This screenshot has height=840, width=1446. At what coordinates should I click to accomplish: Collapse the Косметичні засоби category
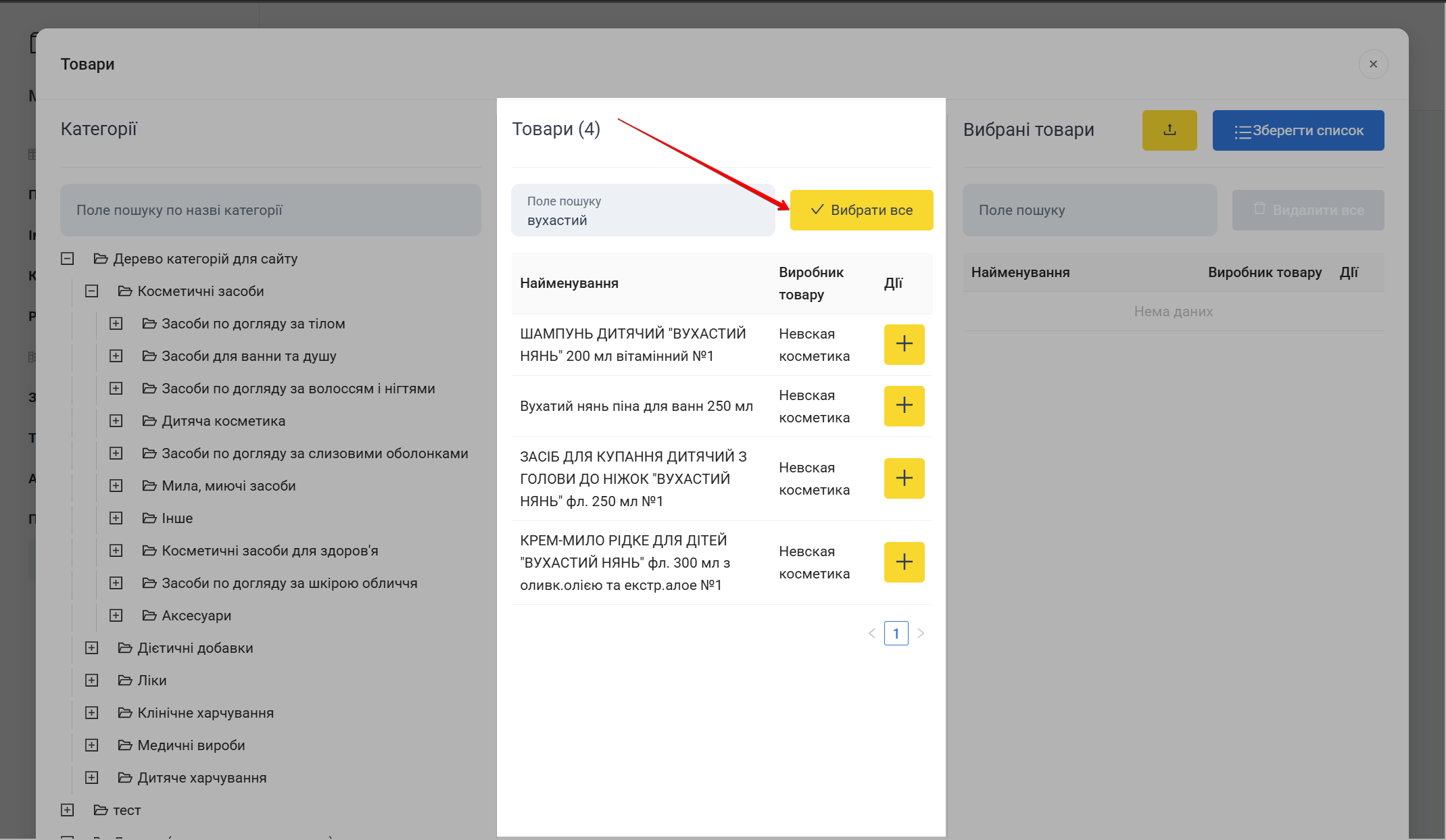point(91,291)
